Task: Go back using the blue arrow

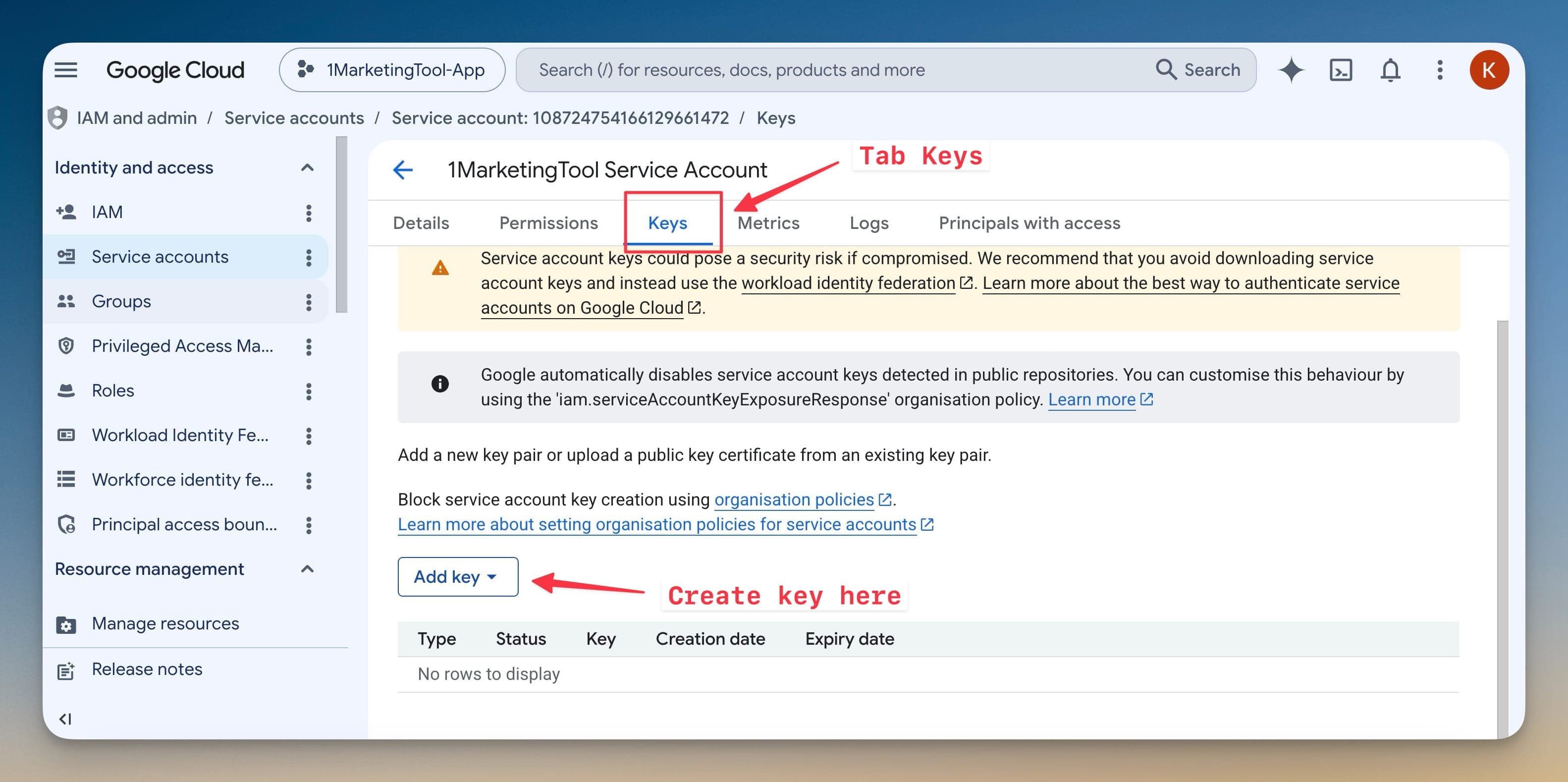Action: coord(403,170)
